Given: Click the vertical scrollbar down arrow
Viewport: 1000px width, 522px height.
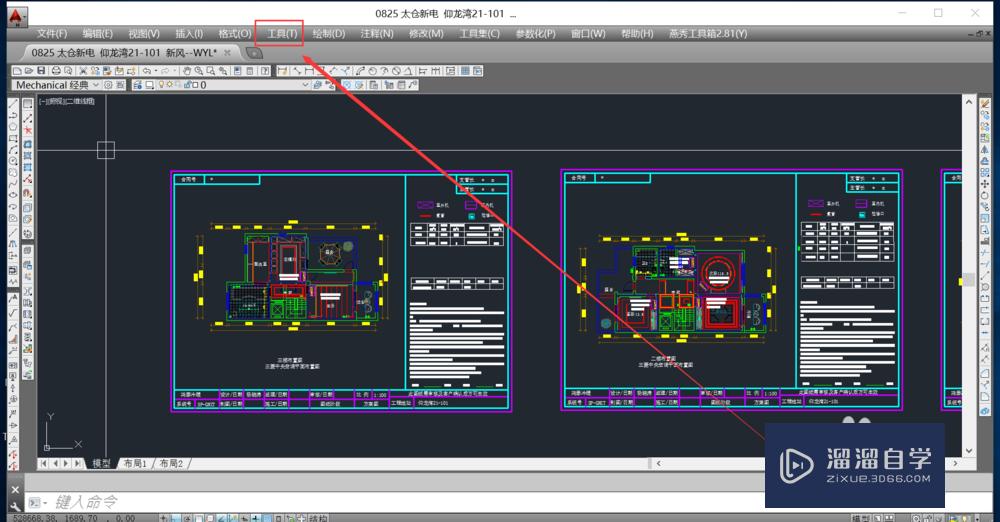Looking at the screenshot, I should (x=969, y=451).
